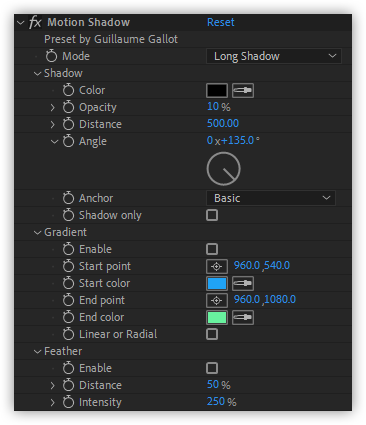Click the Angle dial control
The image size is (366, 425).
[x=224, y=169]
